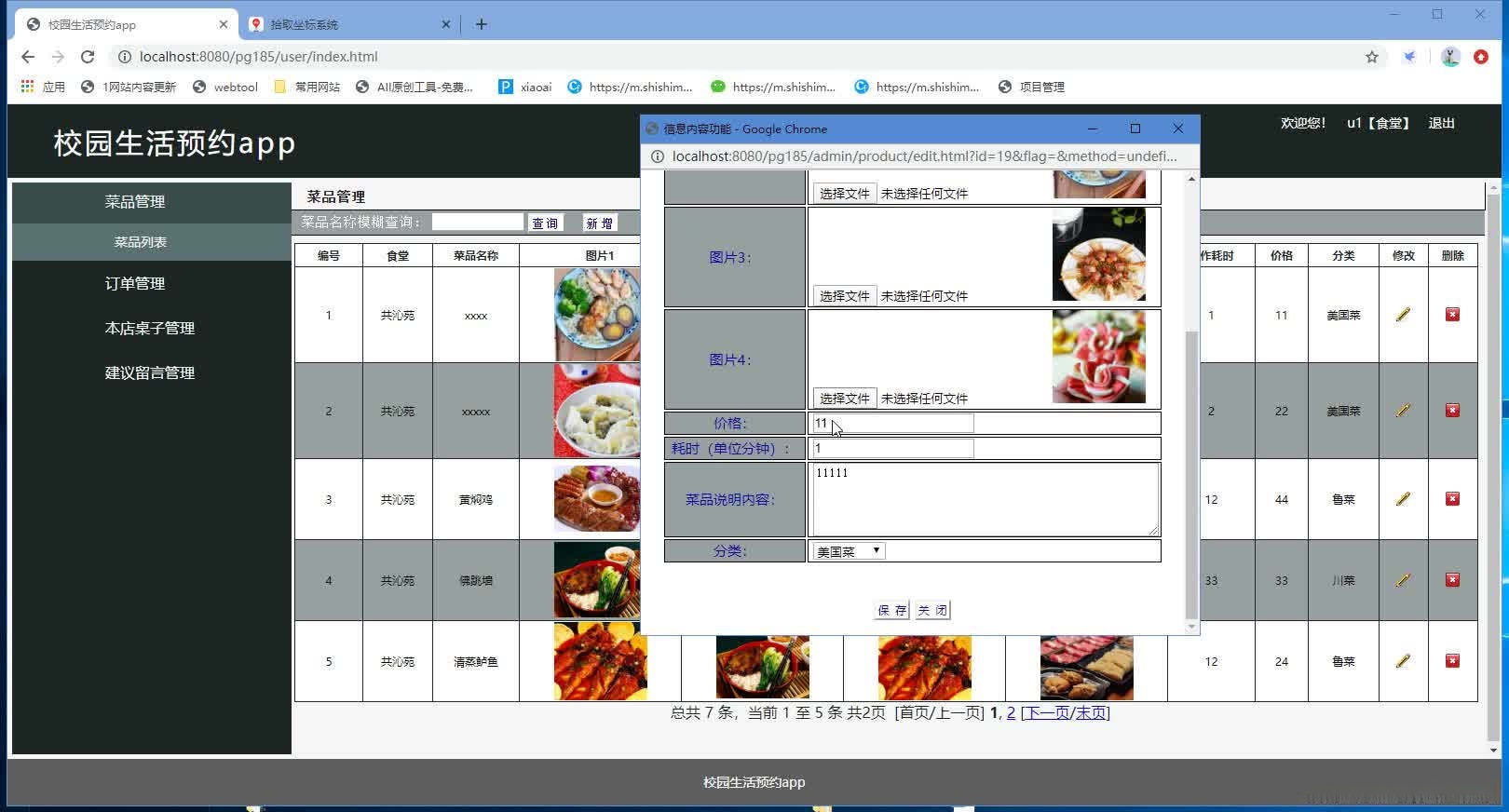Click popup window vertical scrollbar
1509x812 pixels.
point(1191,475)
